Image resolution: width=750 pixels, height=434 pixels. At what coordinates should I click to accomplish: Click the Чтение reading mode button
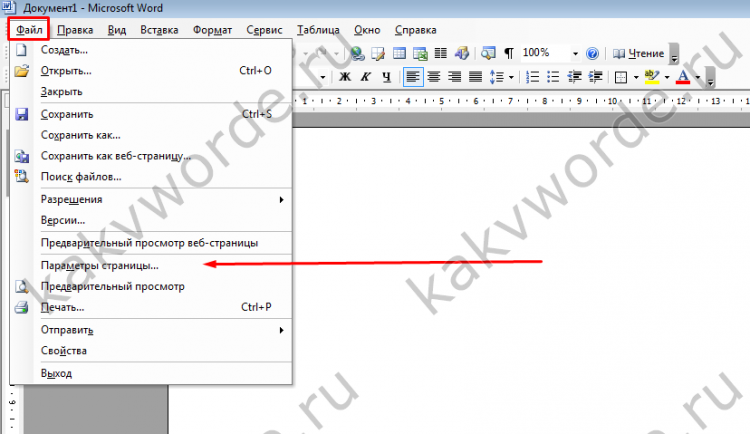pyautogui.click(x=638, y=53)
